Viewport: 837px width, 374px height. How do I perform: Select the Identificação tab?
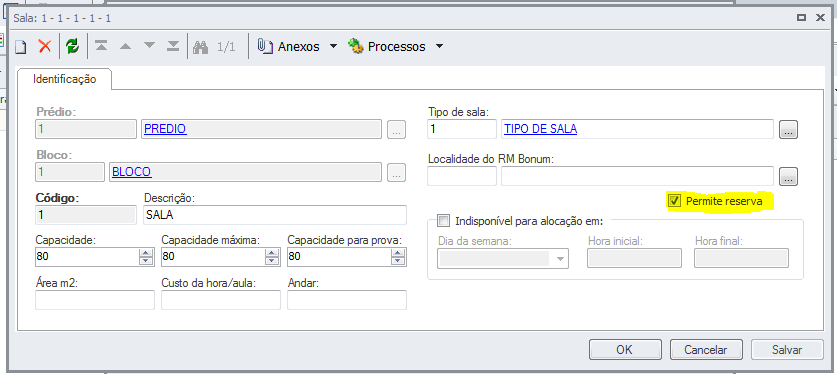[65, 79]
